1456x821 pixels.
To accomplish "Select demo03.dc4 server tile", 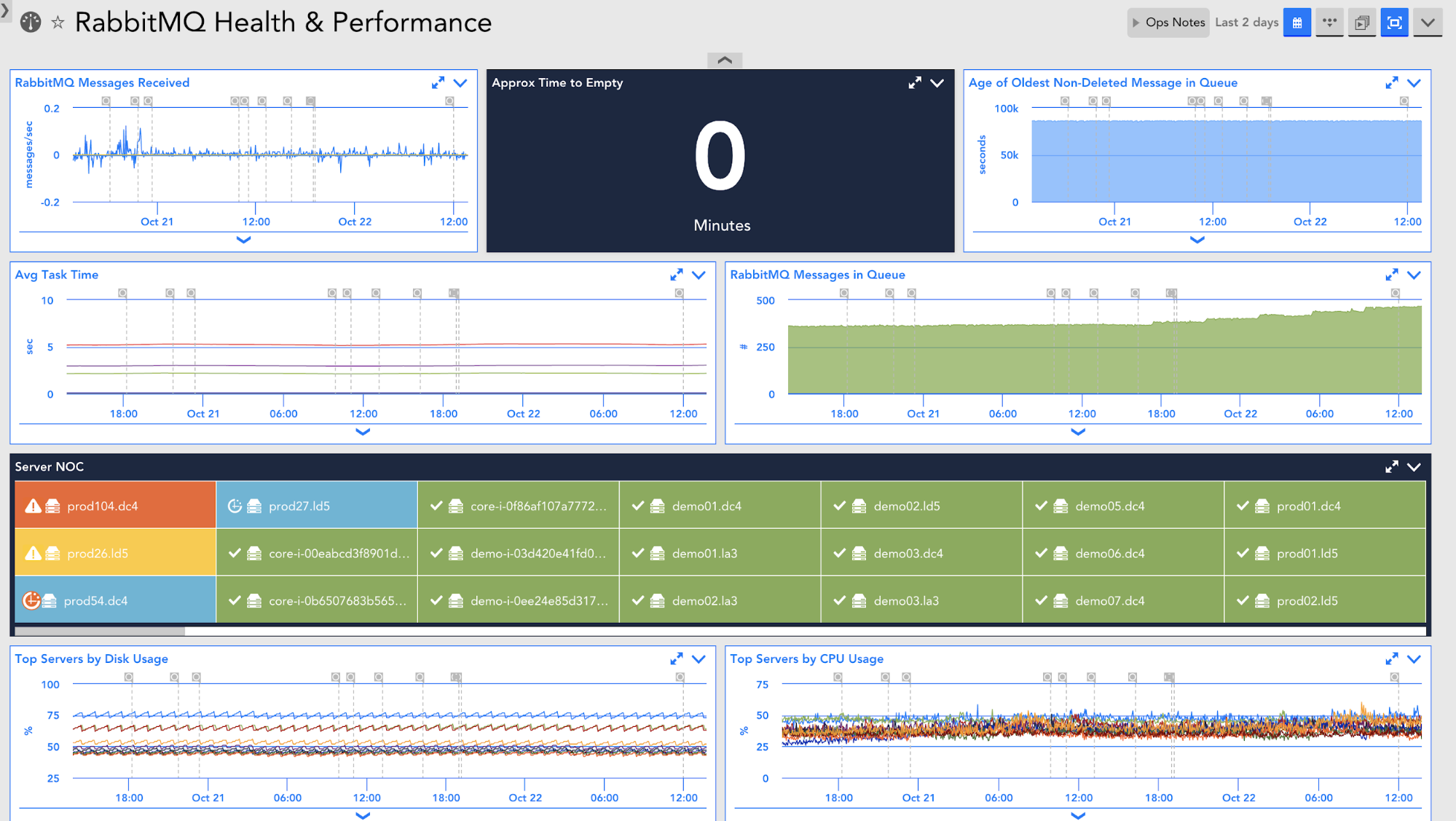I will (922, 553).
